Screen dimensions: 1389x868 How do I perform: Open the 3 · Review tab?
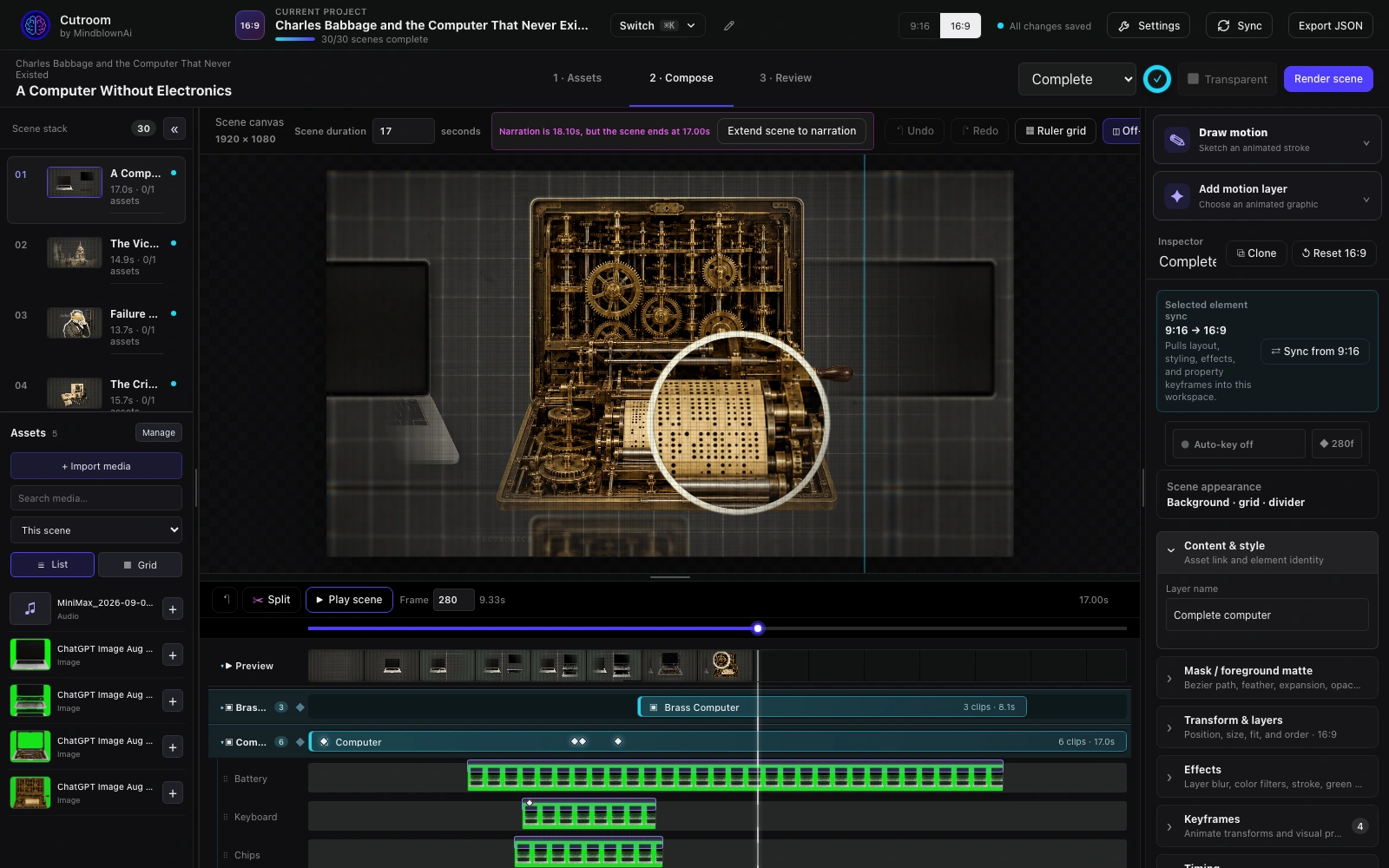click(786, 78)
